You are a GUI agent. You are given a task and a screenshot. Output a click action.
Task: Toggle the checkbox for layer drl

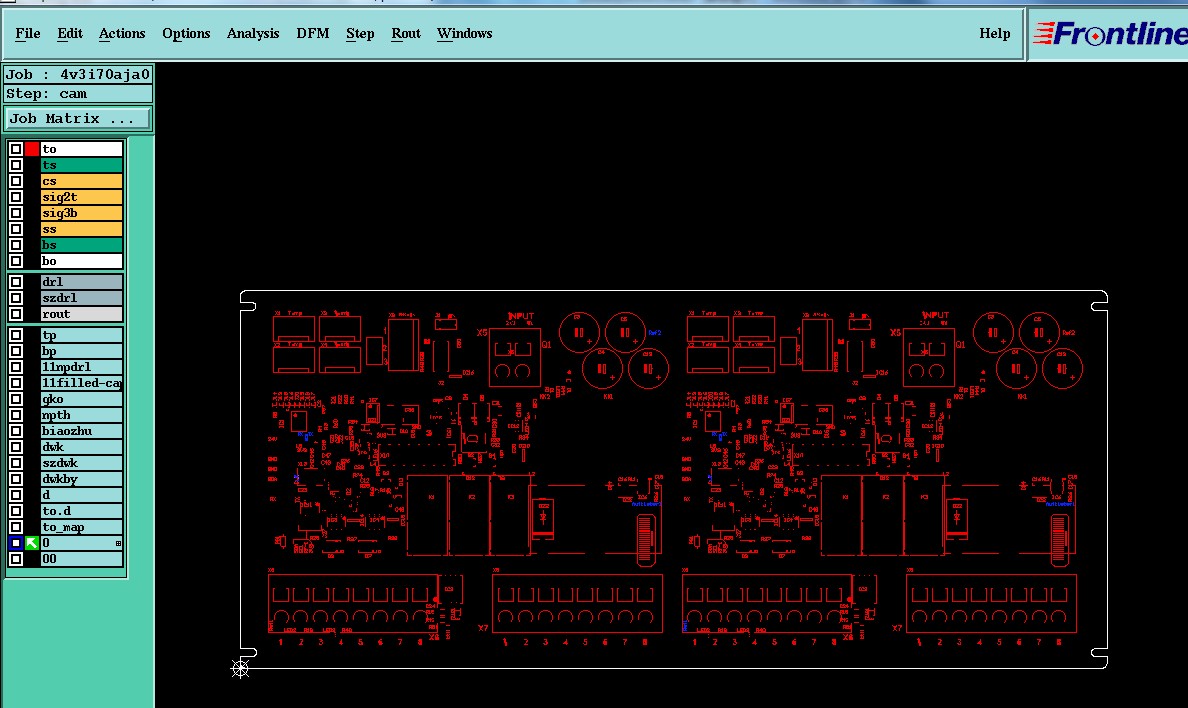(x=16, y=281)
